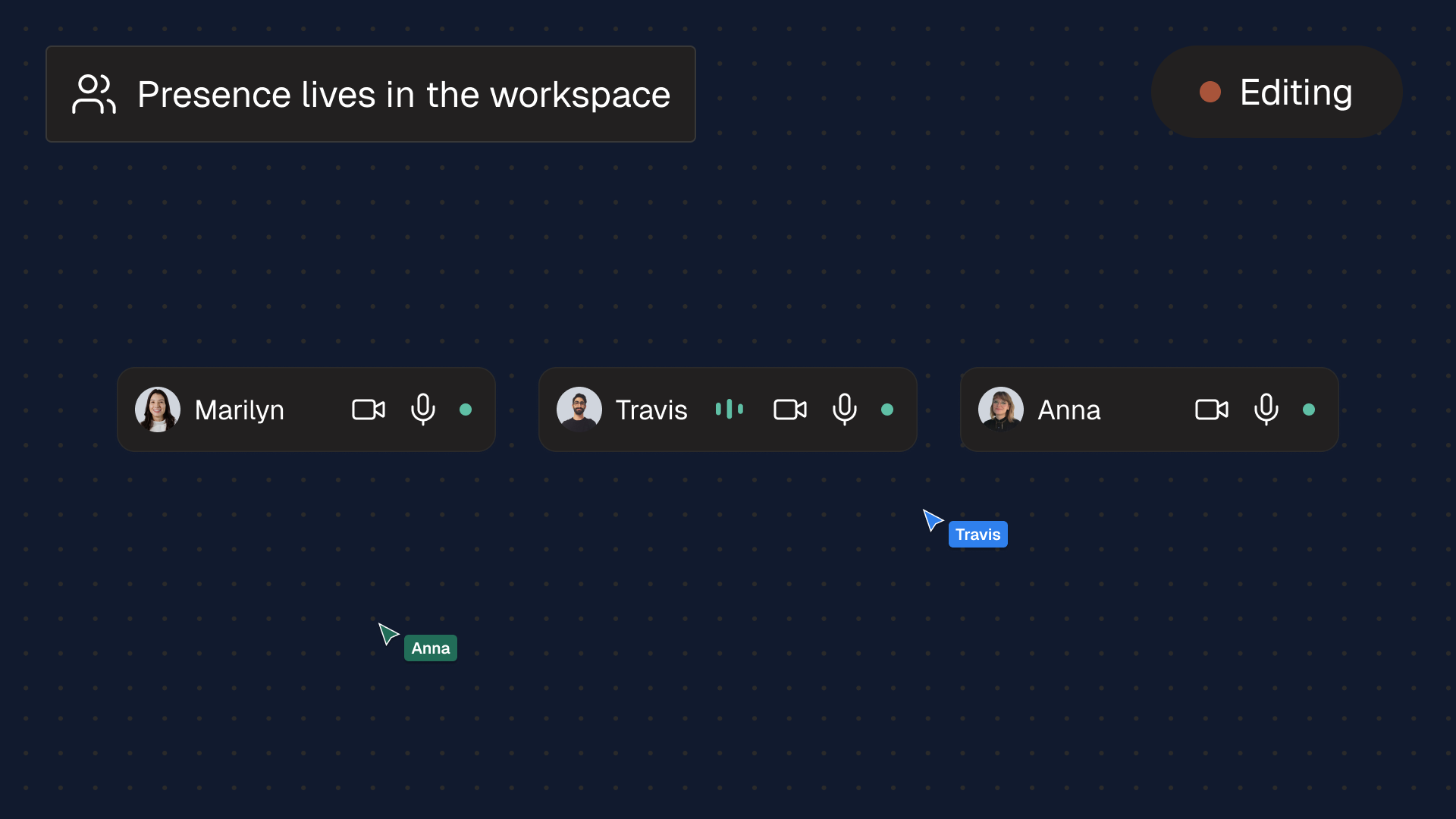Toggle Marilyn's microphone icon
1456x819 pixels.
pyautogui.click(x=423, y=409)
